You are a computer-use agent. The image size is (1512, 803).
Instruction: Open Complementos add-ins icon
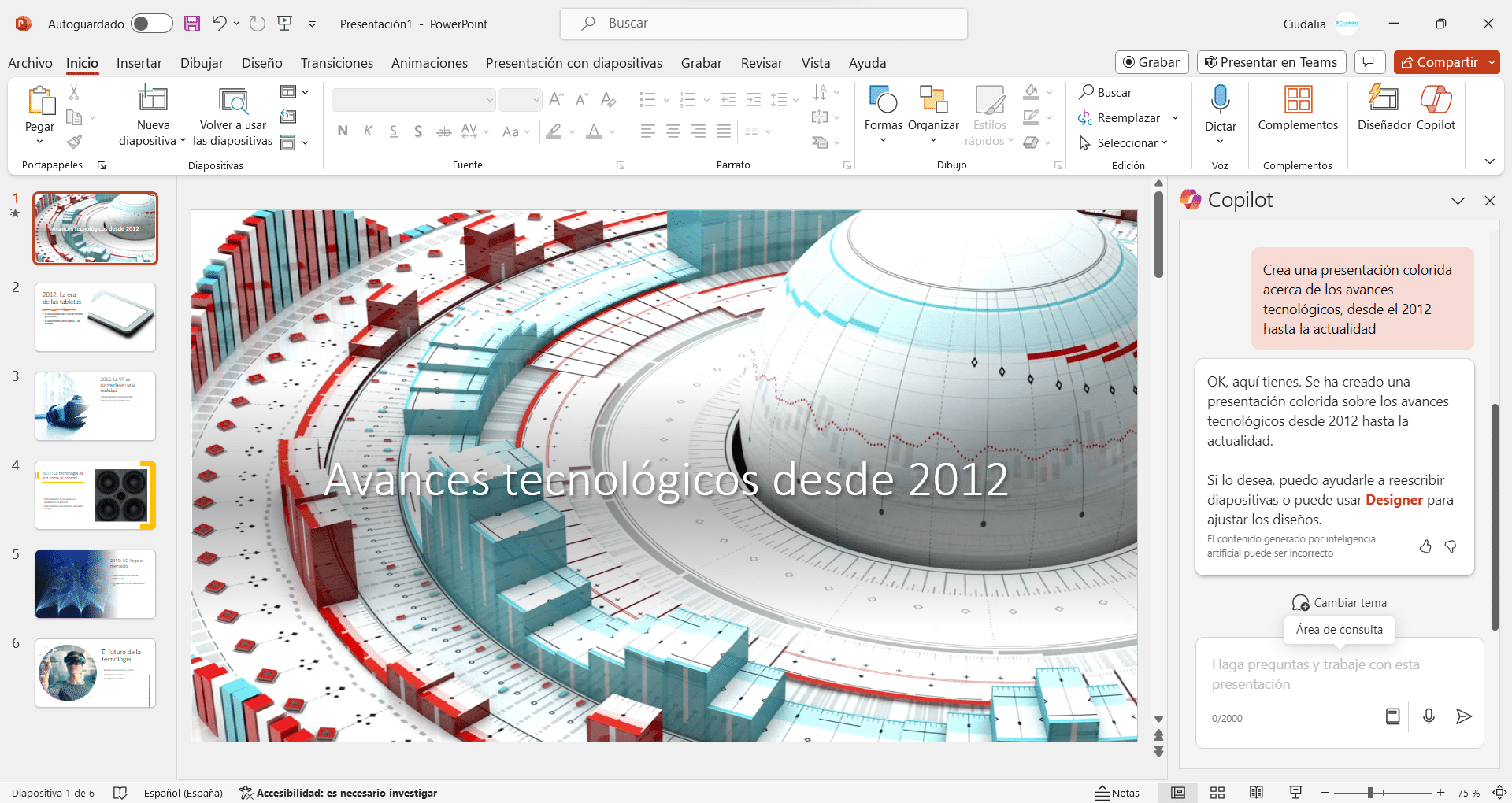(1297, 100)
